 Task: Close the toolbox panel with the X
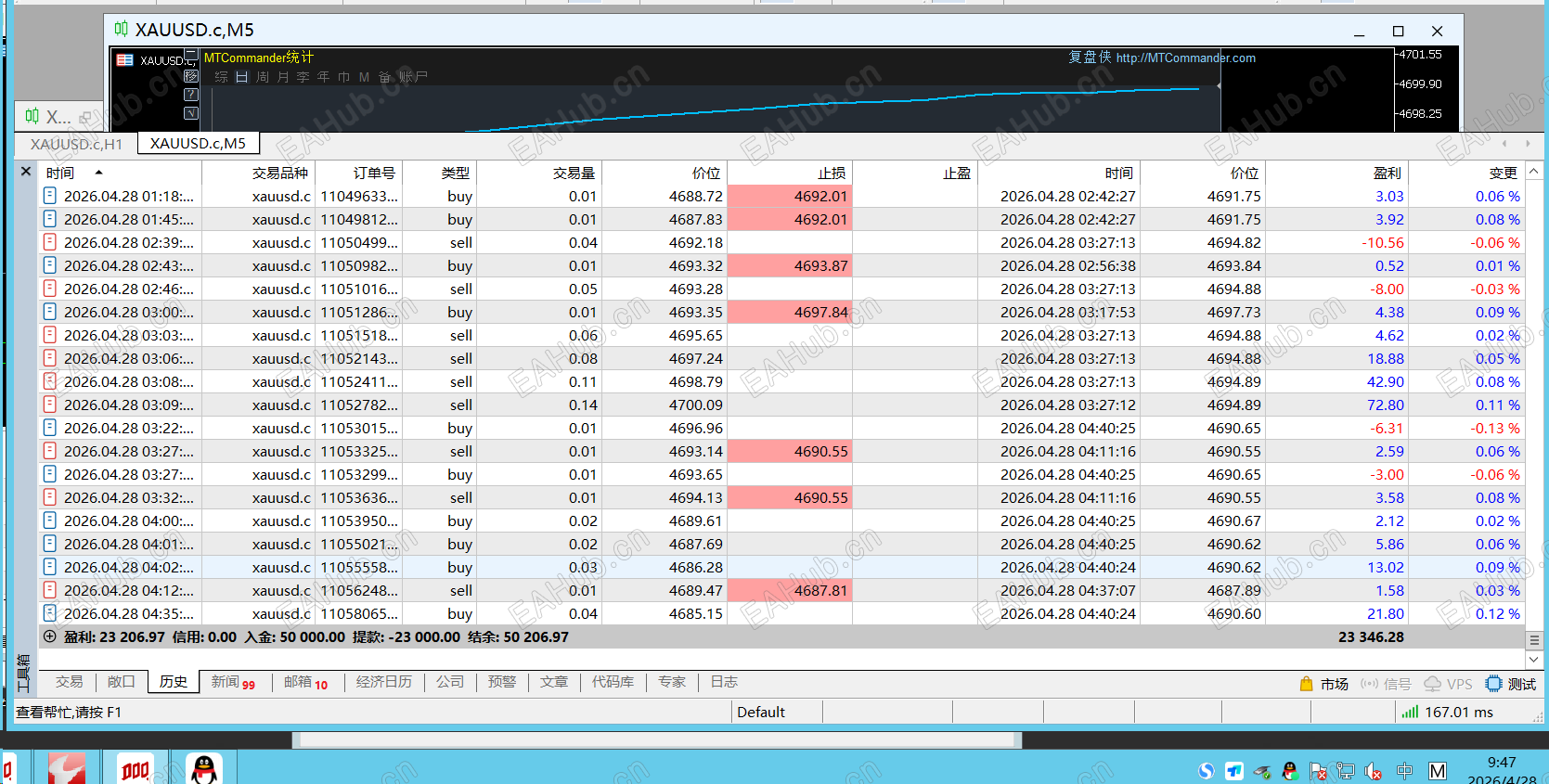pos(26,172)
